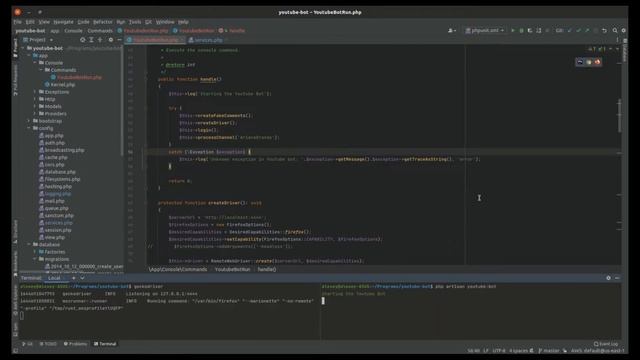Collapse the youtube-bot root folder
Viewport: 640px width, 360px height.
point(23,48)
